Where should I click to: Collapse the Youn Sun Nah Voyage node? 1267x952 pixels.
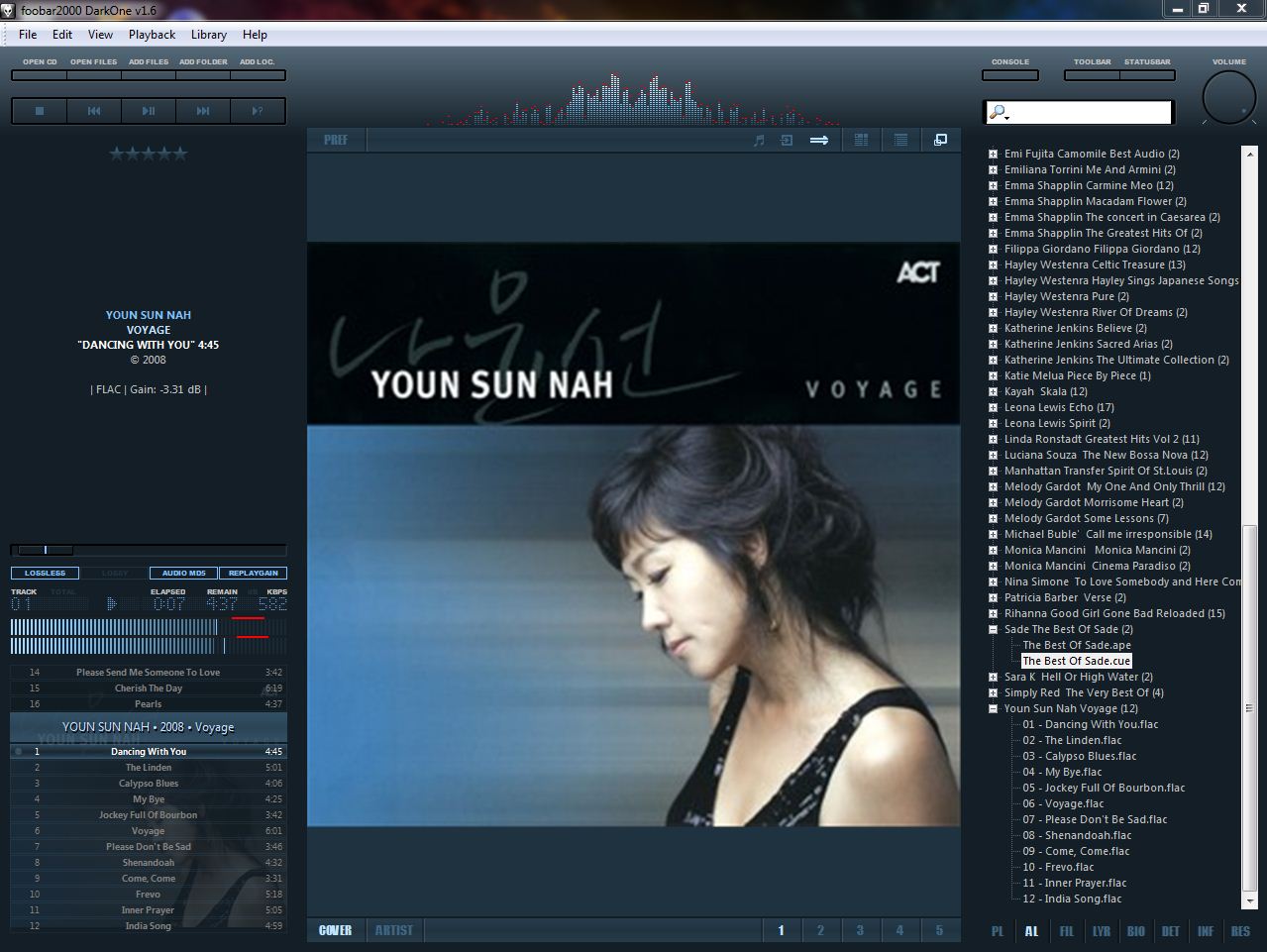[993, 708]
